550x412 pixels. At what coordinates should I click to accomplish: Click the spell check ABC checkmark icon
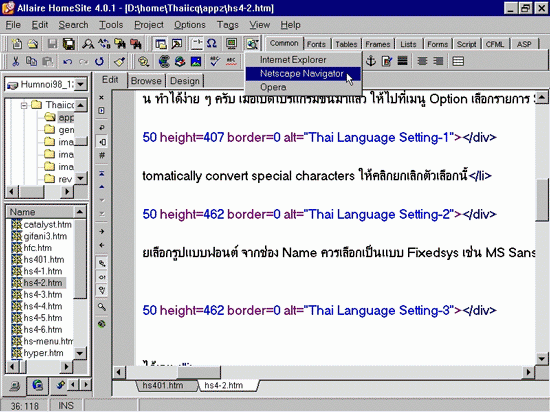[x=215, y=62]
